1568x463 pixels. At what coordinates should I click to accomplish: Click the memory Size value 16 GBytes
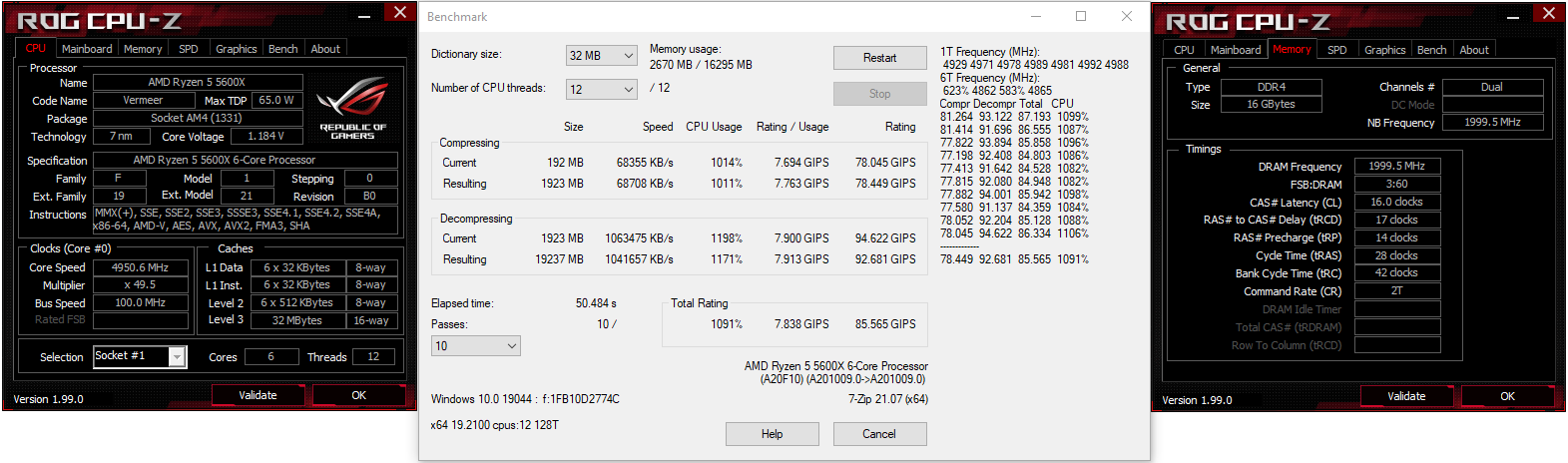[1272, 104]
